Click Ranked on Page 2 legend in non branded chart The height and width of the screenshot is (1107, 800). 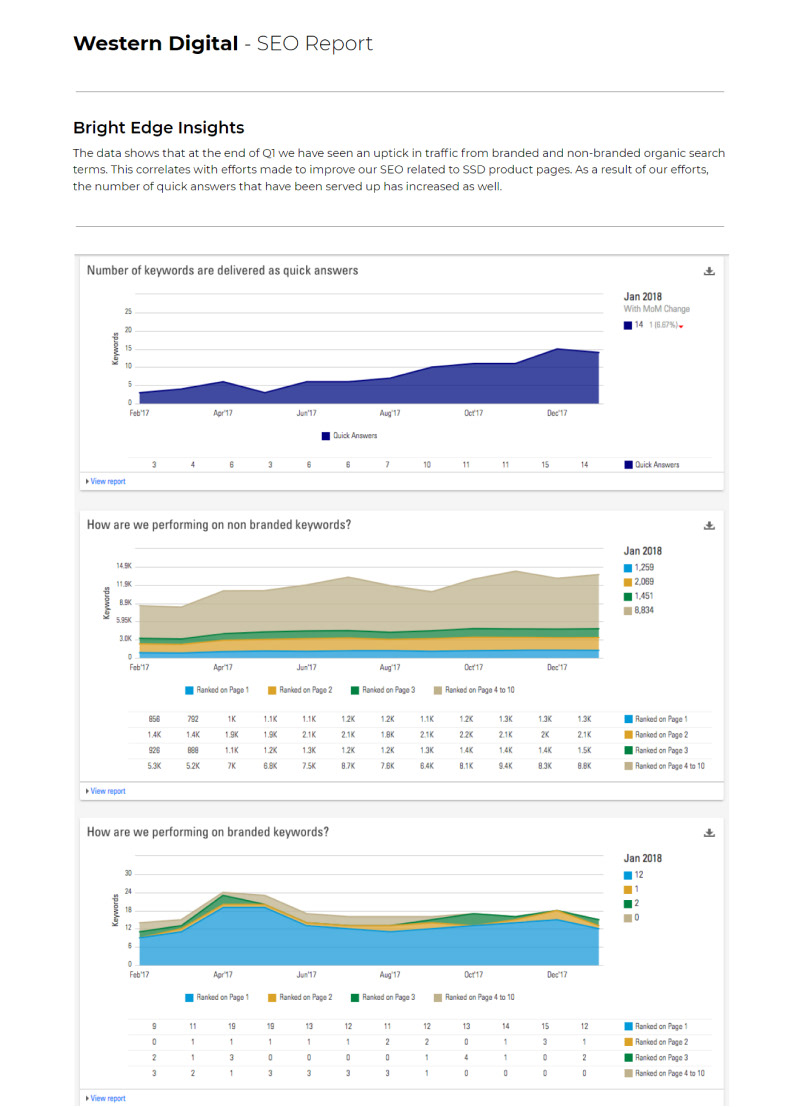click(x=300, y=690)
